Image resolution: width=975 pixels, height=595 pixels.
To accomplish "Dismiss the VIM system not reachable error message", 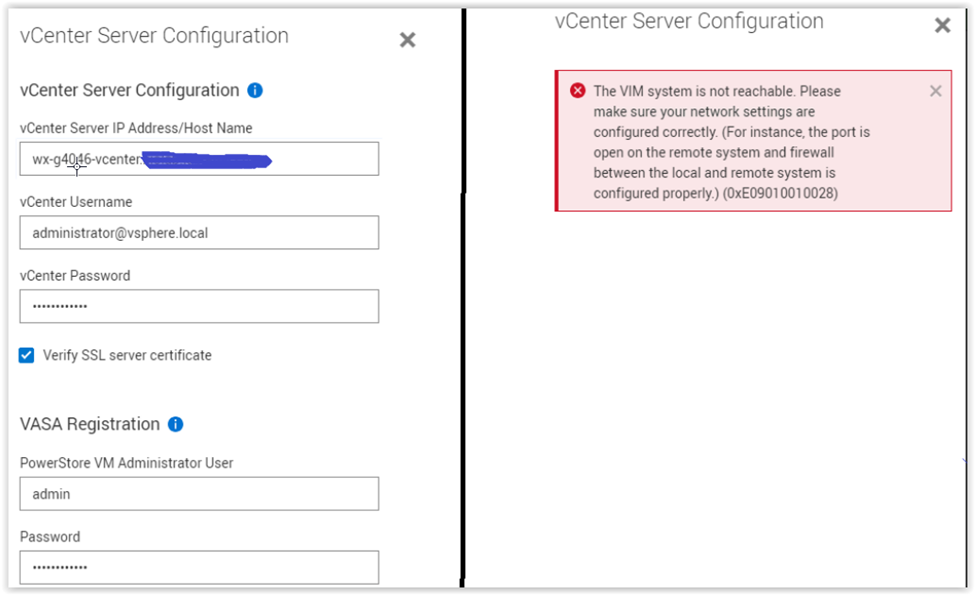I will [935, 90].
